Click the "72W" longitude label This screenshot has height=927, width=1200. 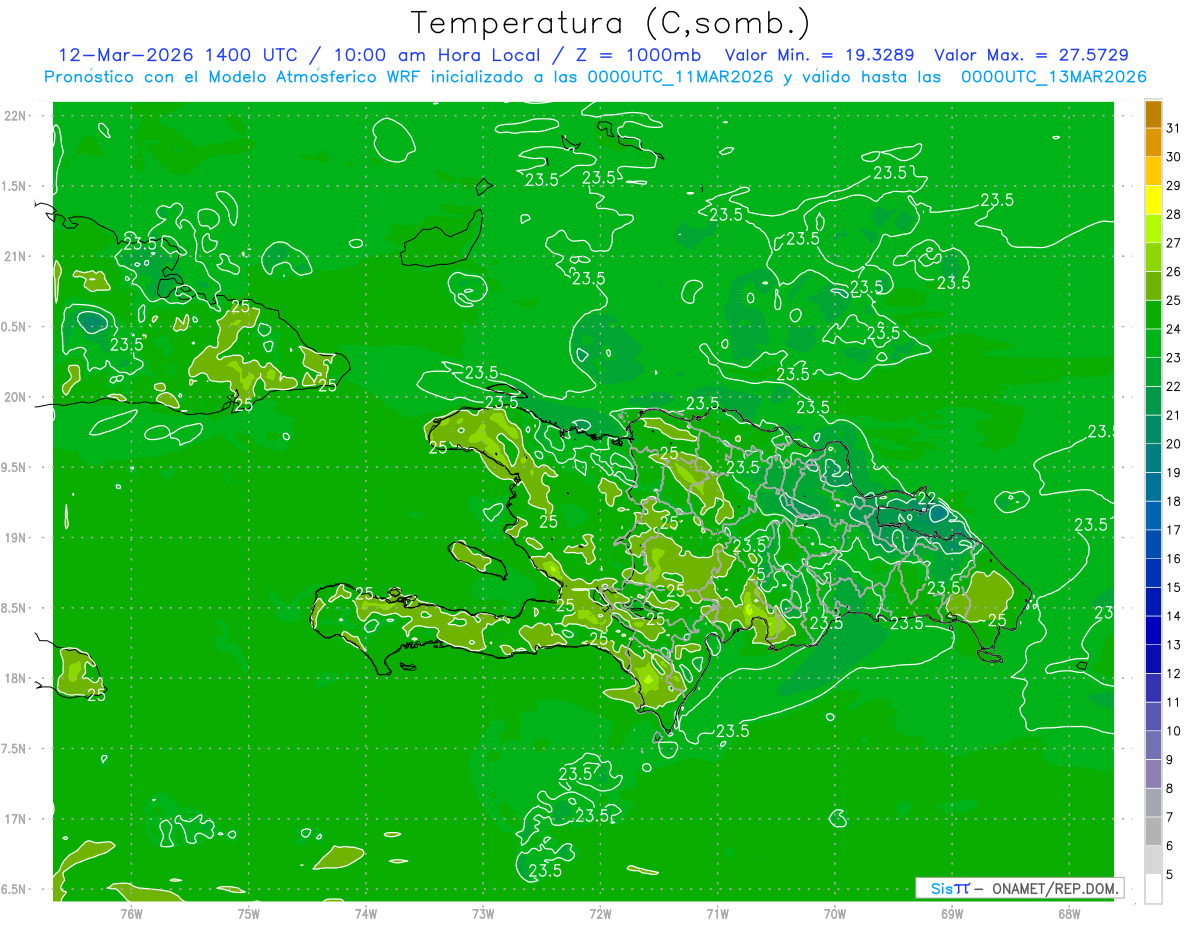[x=600, y=914]
